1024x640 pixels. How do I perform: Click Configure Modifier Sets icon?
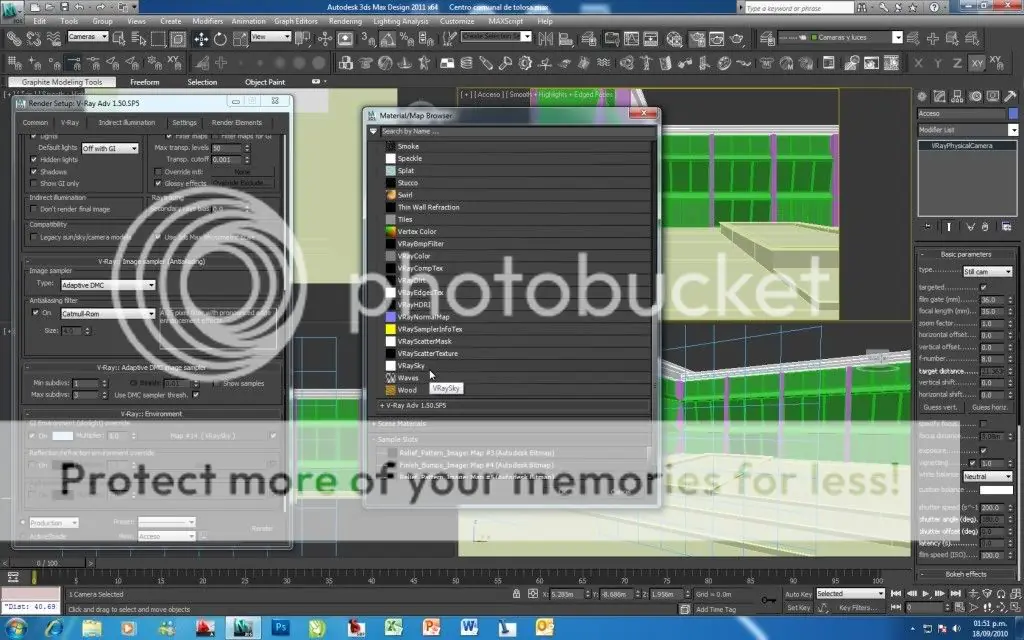pos(1006,227)
